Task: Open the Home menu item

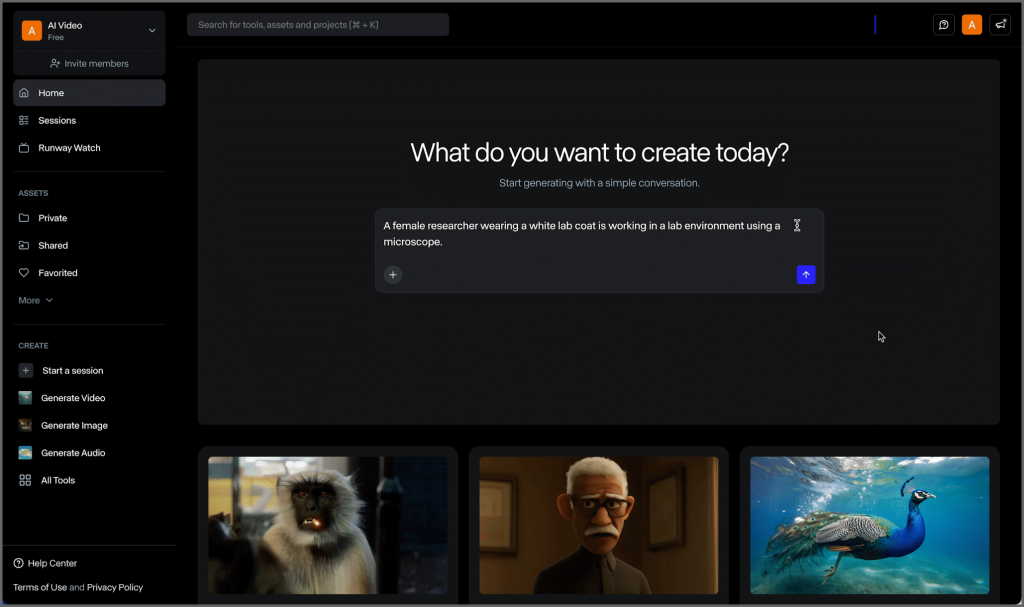Action: click(89, 93)
